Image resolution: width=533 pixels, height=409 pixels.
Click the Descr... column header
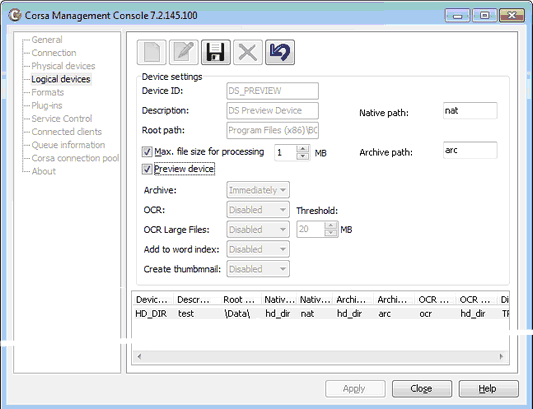tap(197, 300)
